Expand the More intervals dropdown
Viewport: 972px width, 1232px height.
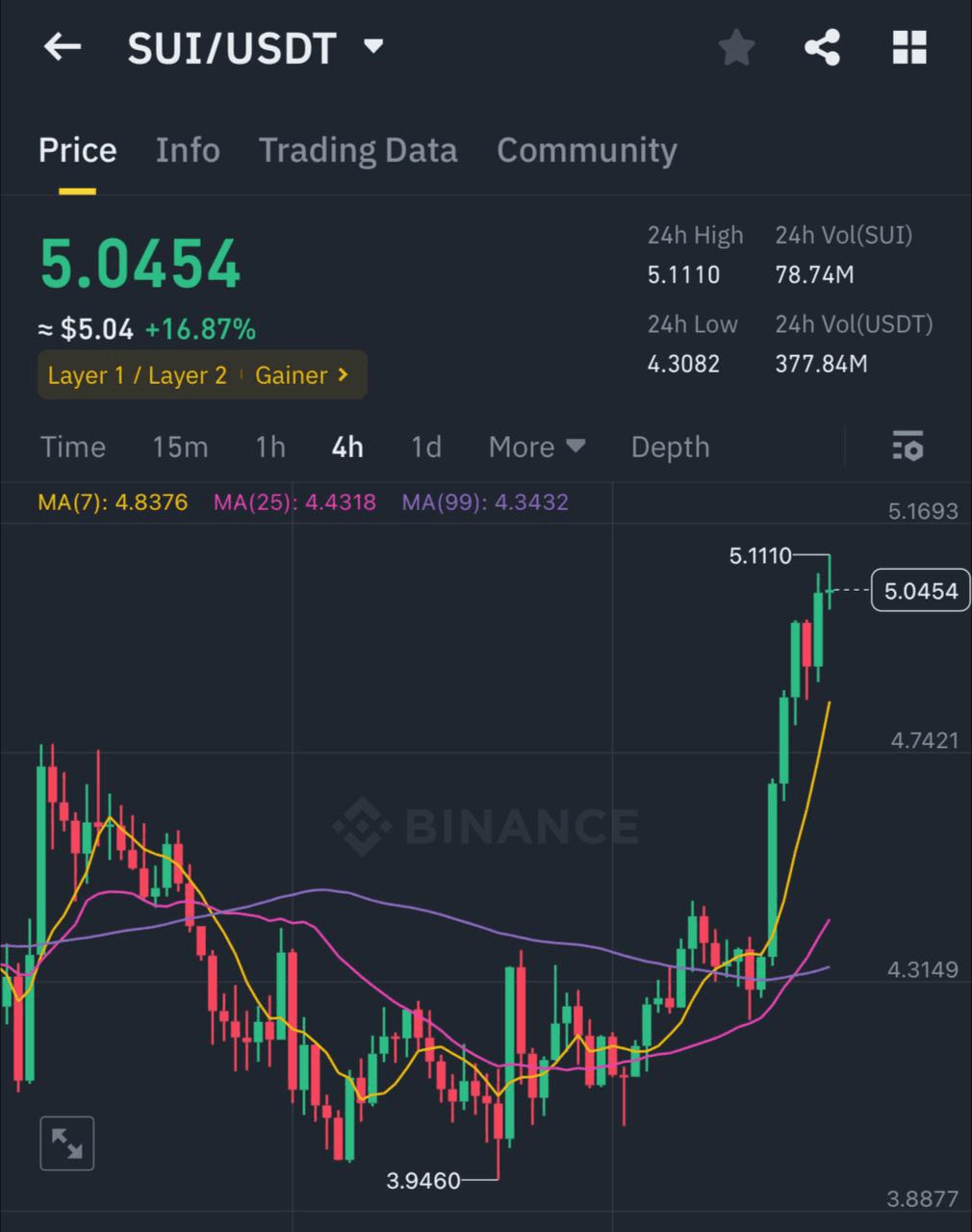tap(537, 447)
